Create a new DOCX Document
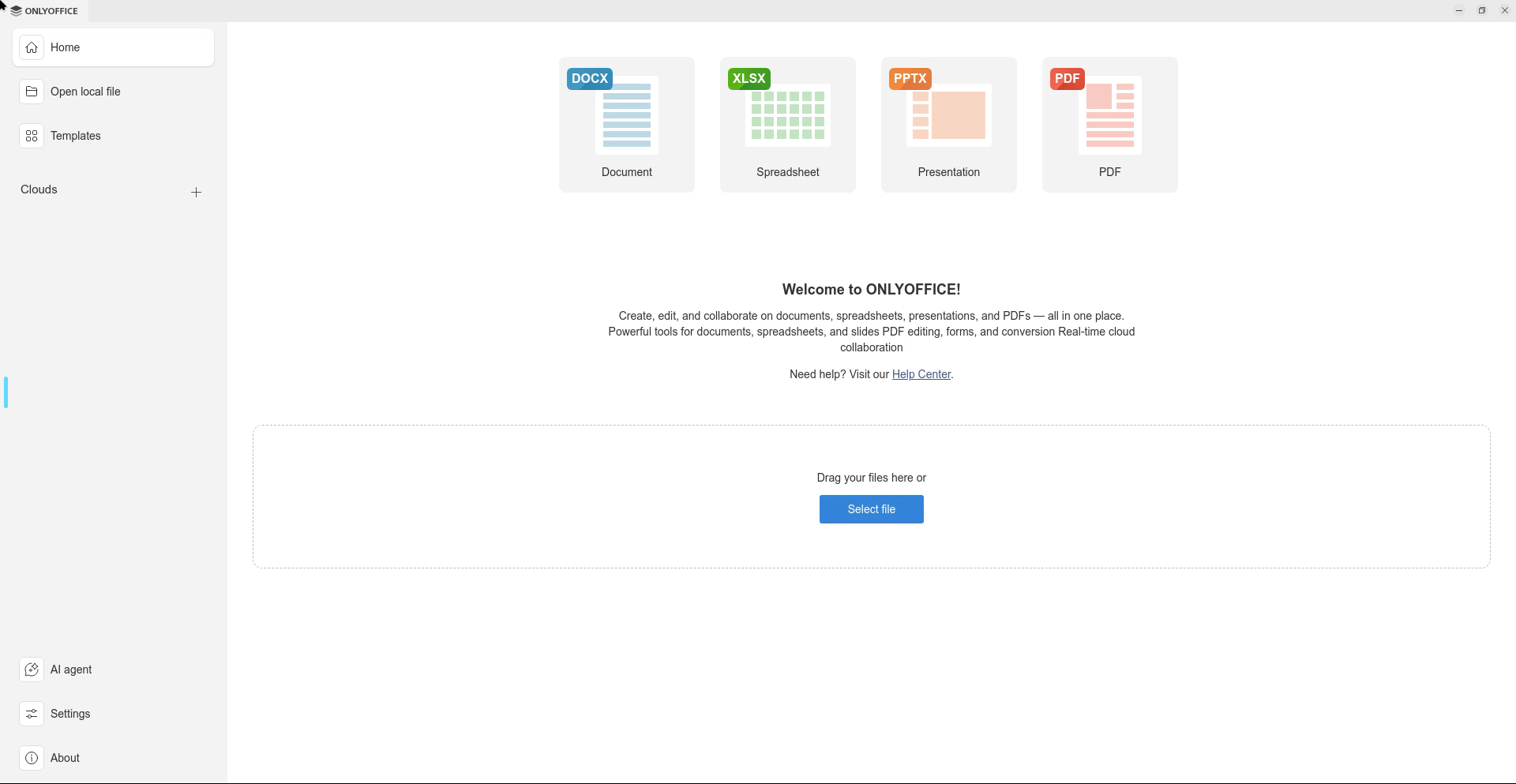Viewport: 1516px width, 784px height. coord(626,124)
